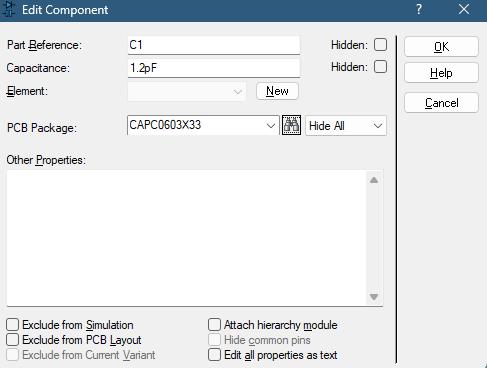This screenshot has width=487, height=368.
Task: Open the Hide All visibility dropdown
Action: pyautogui.click(x=346, y=126)
